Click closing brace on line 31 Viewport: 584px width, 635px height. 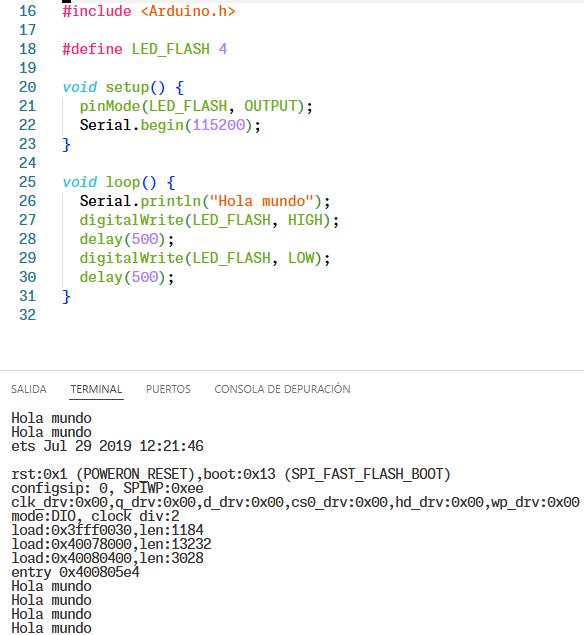66,296
